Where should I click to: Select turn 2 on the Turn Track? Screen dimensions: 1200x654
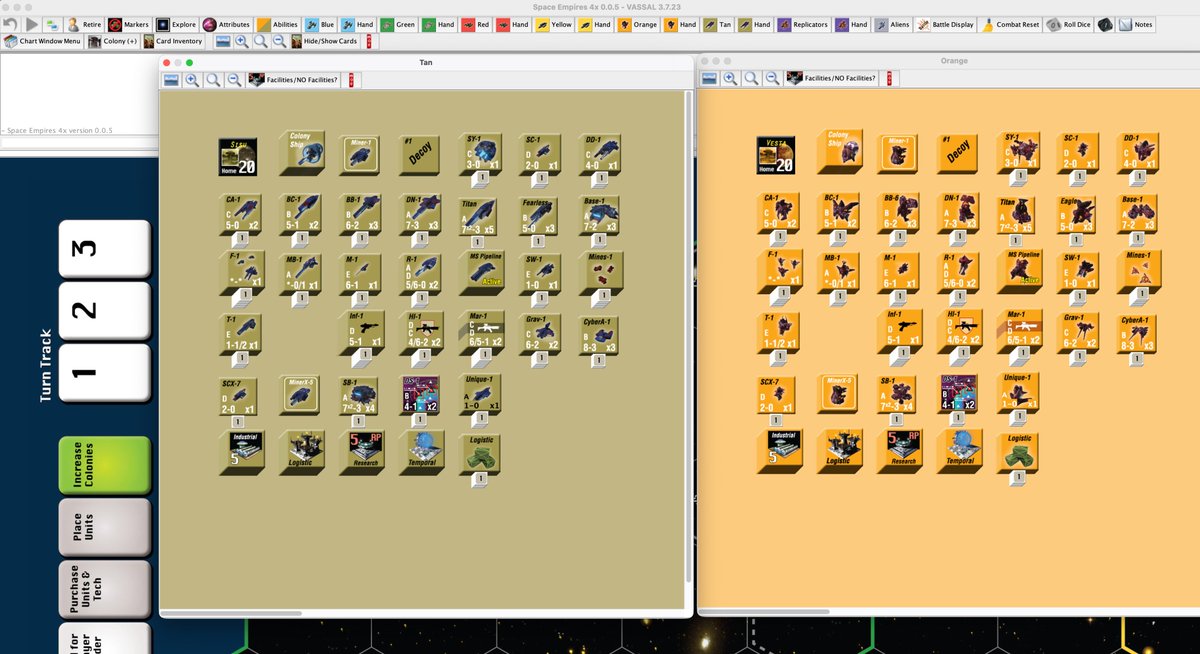[104, 310]
